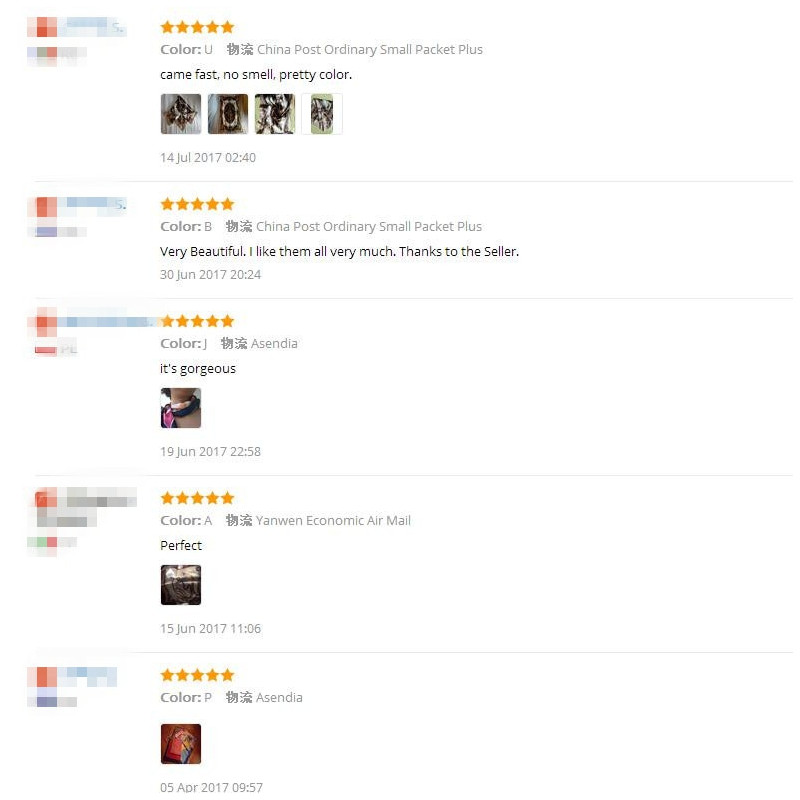Open reviewer profile of first review

tap(77, 27)
